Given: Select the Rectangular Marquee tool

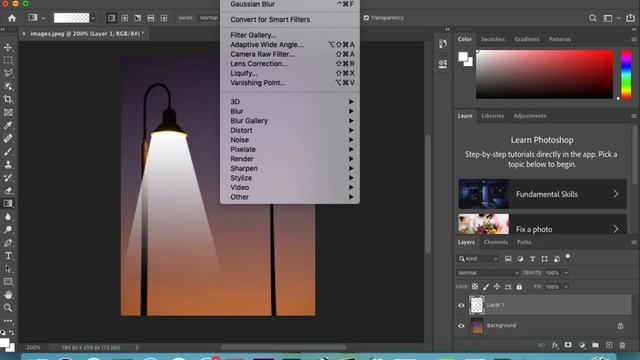Looking at the screenshot, I should coord(8,60).
